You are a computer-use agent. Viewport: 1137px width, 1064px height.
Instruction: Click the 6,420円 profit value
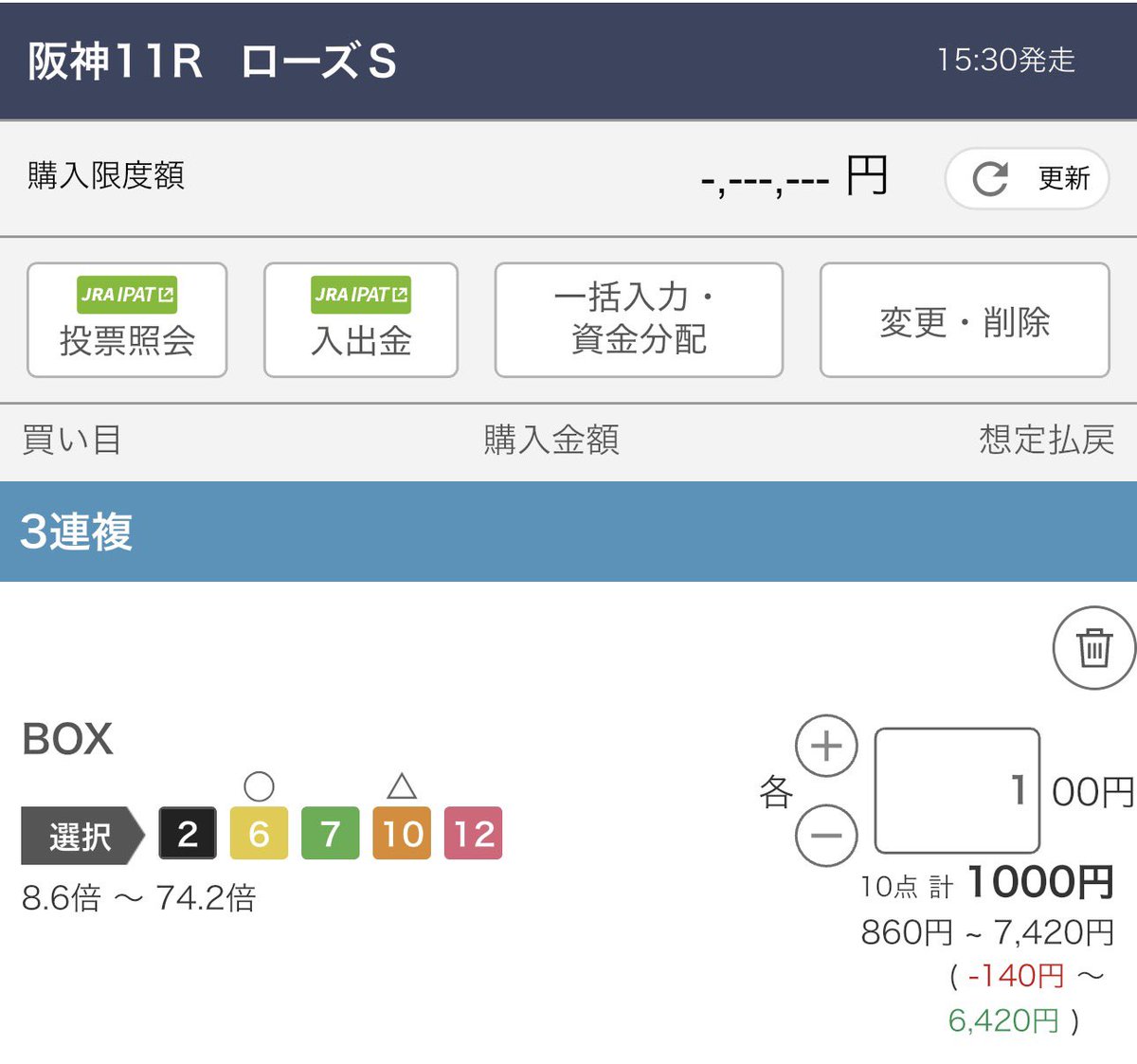(x=1003, y=1020)
